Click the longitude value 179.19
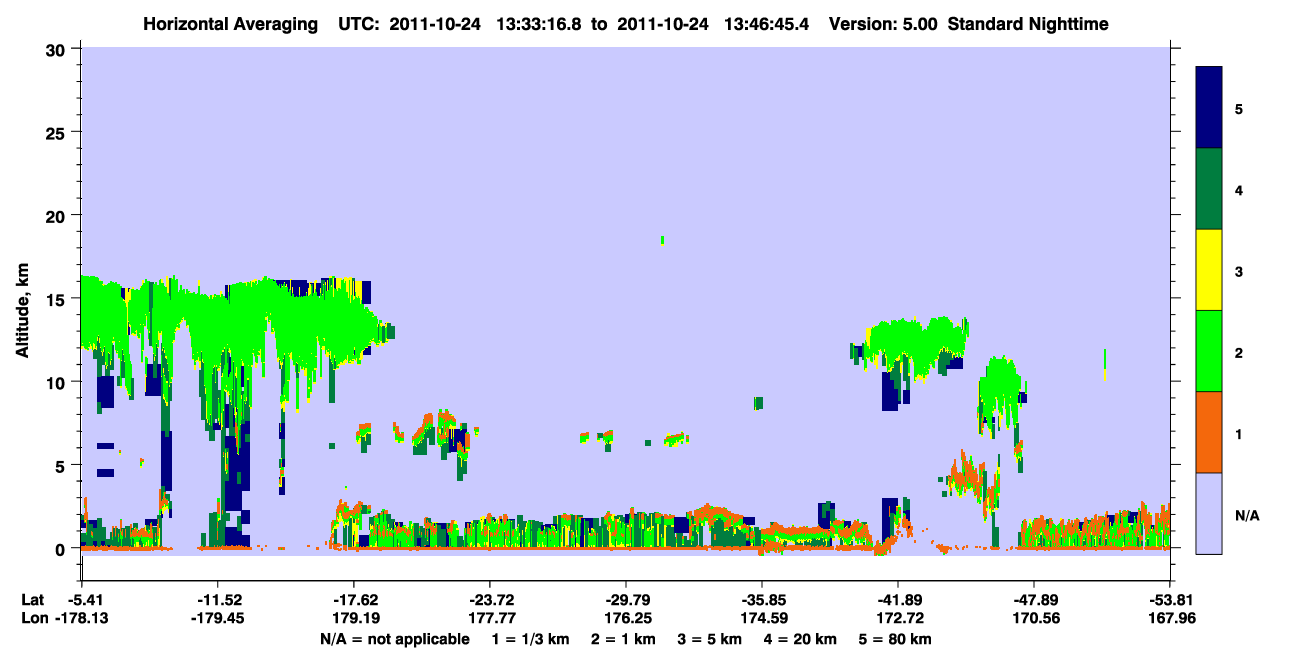1300x667 pixels. (354, 618)
